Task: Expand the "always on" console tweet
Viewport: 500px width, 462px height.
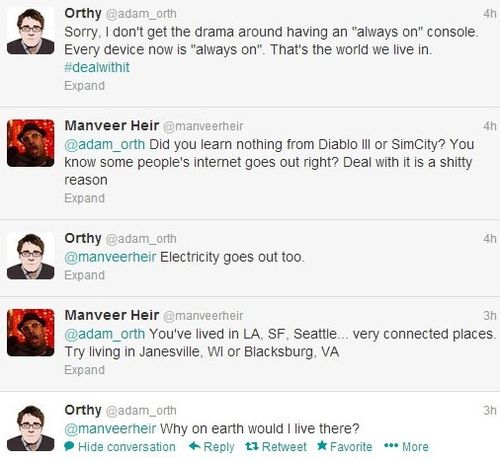Action: point(84,86)
